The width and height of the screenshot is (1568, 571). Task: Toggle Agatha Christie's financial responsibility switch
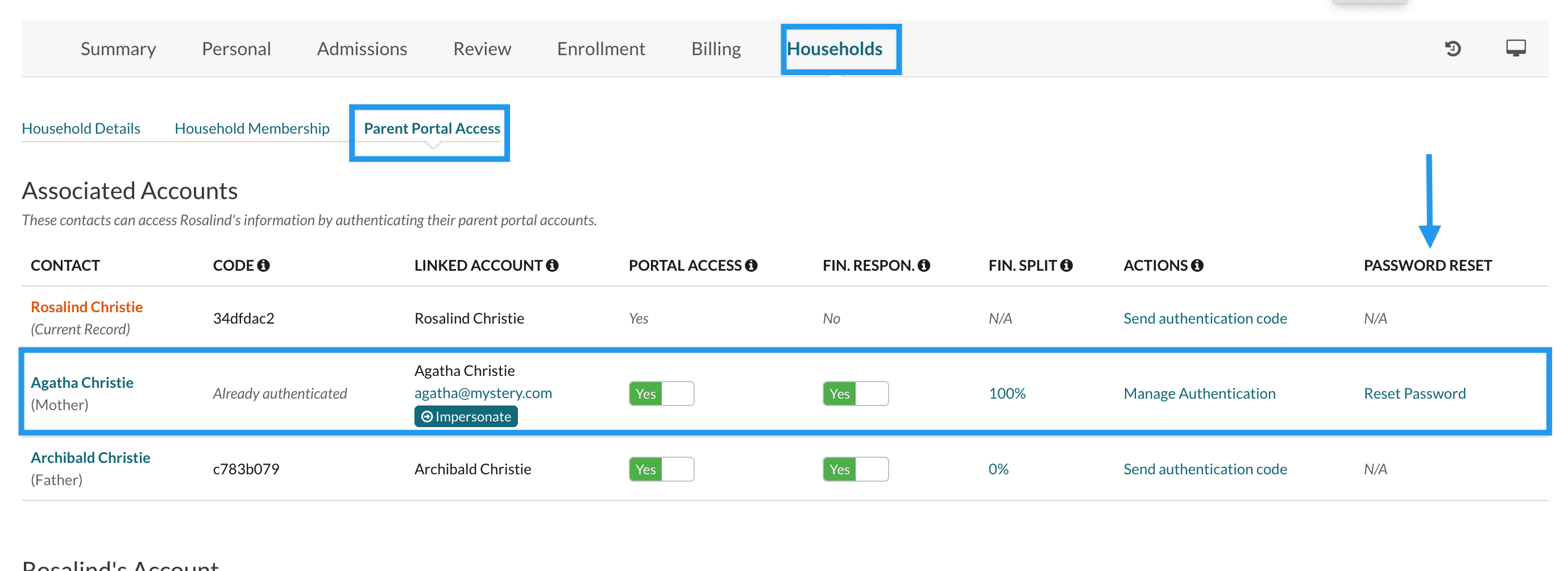(x=854, y=394)
